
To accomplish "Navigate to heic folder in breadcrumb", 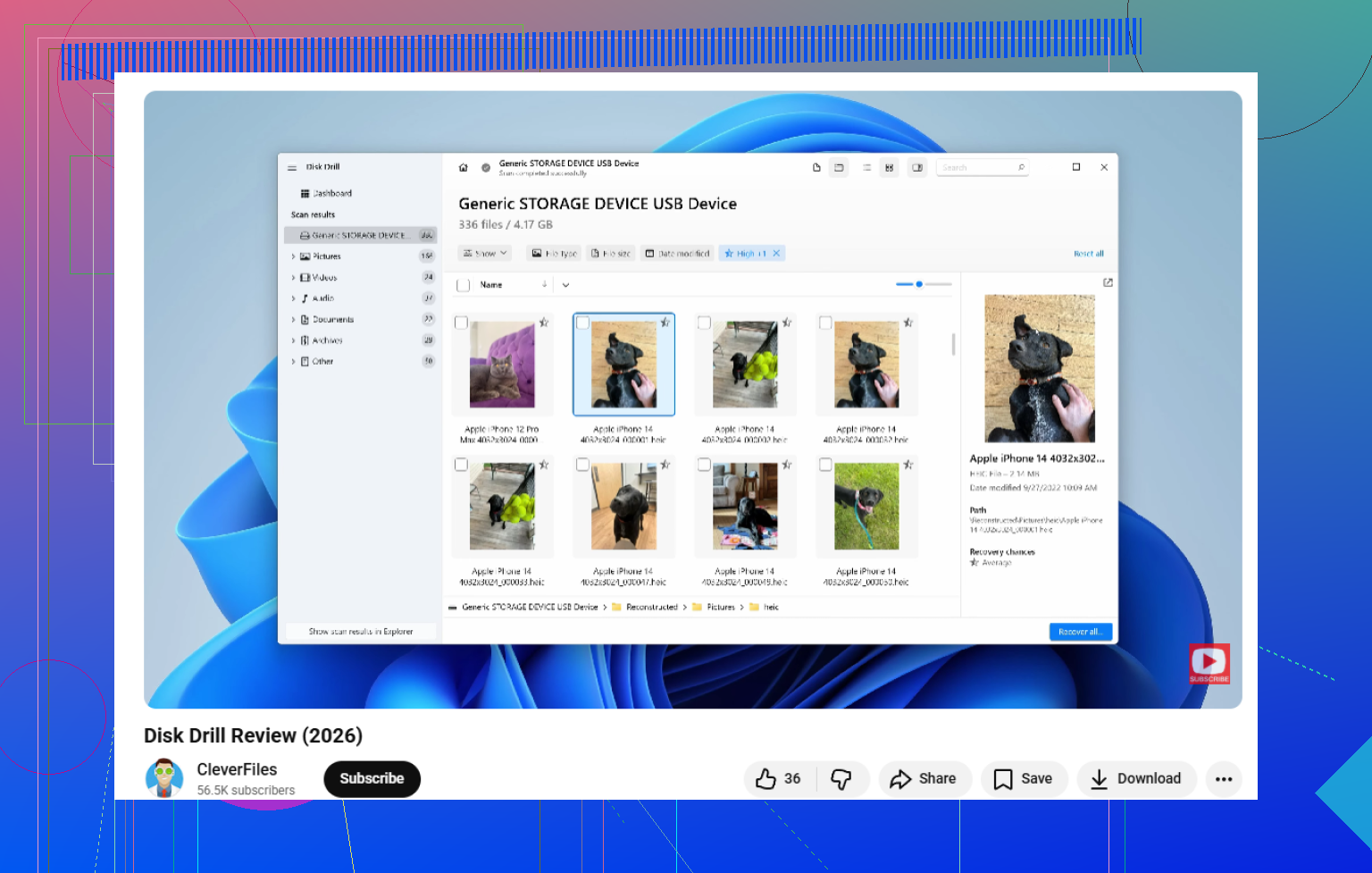I will 771,608.
